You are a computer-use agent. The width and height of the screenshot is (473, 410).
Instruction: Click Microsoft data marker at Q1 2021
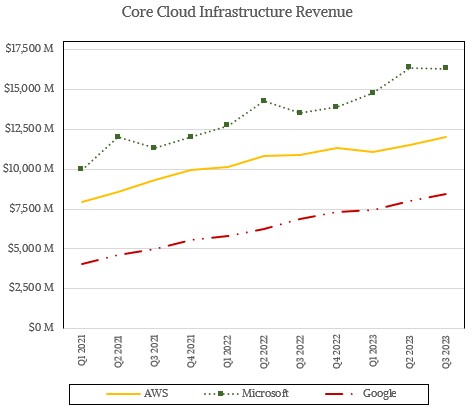(x=81, y=169)
